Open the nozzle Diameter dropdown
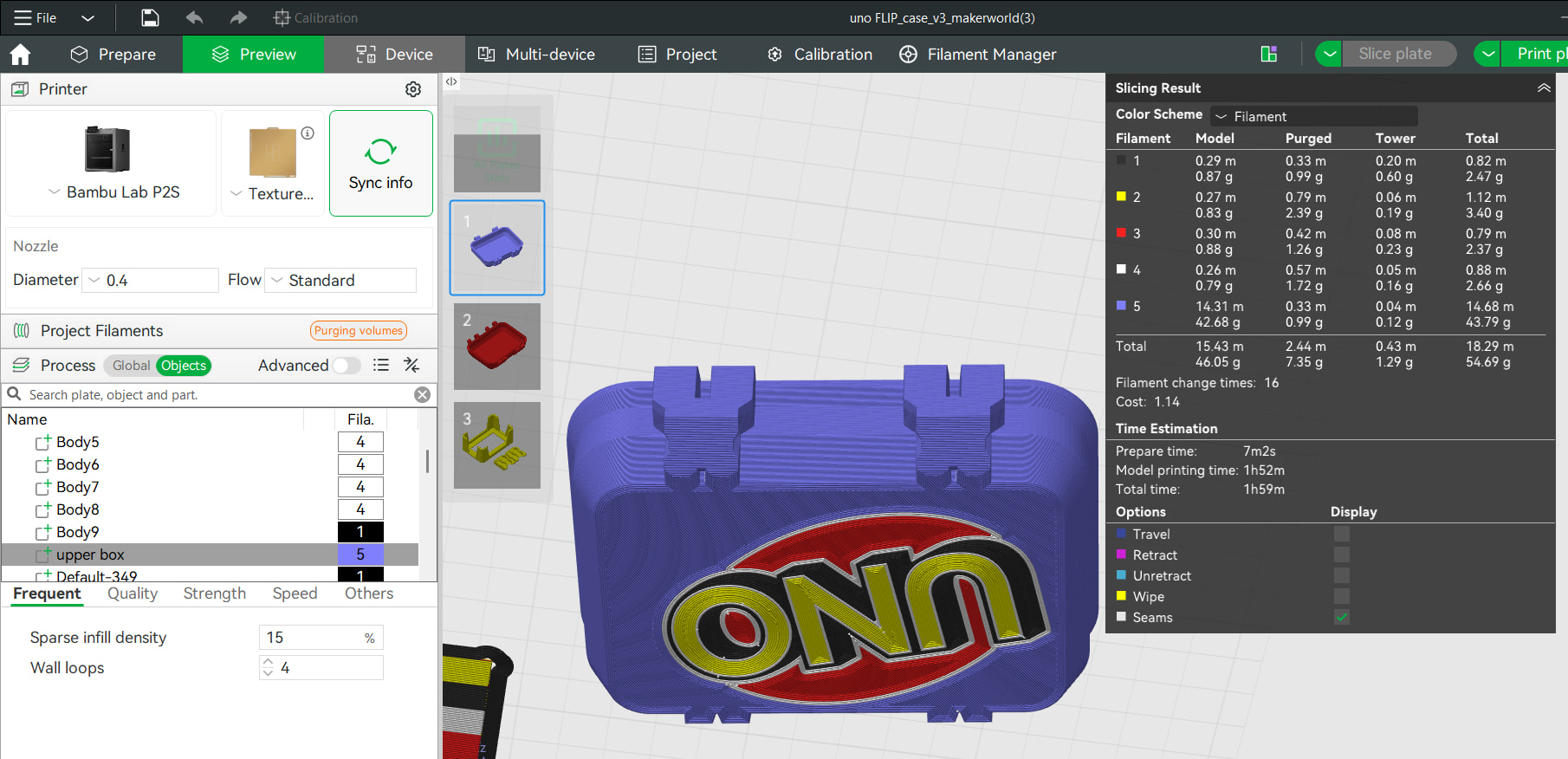This screenshot has height=759, width=1568. point(151,280)
